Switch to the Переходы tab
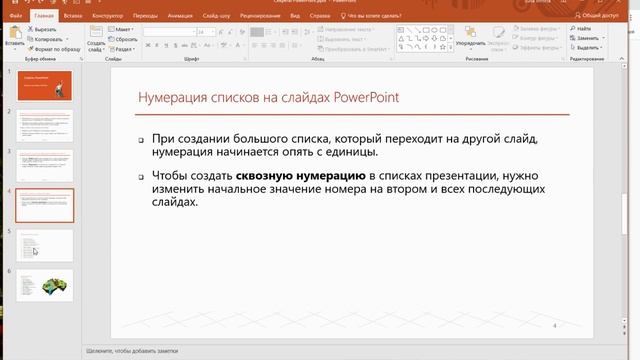This screenshot has width=640, height=360. click(145, 16)
